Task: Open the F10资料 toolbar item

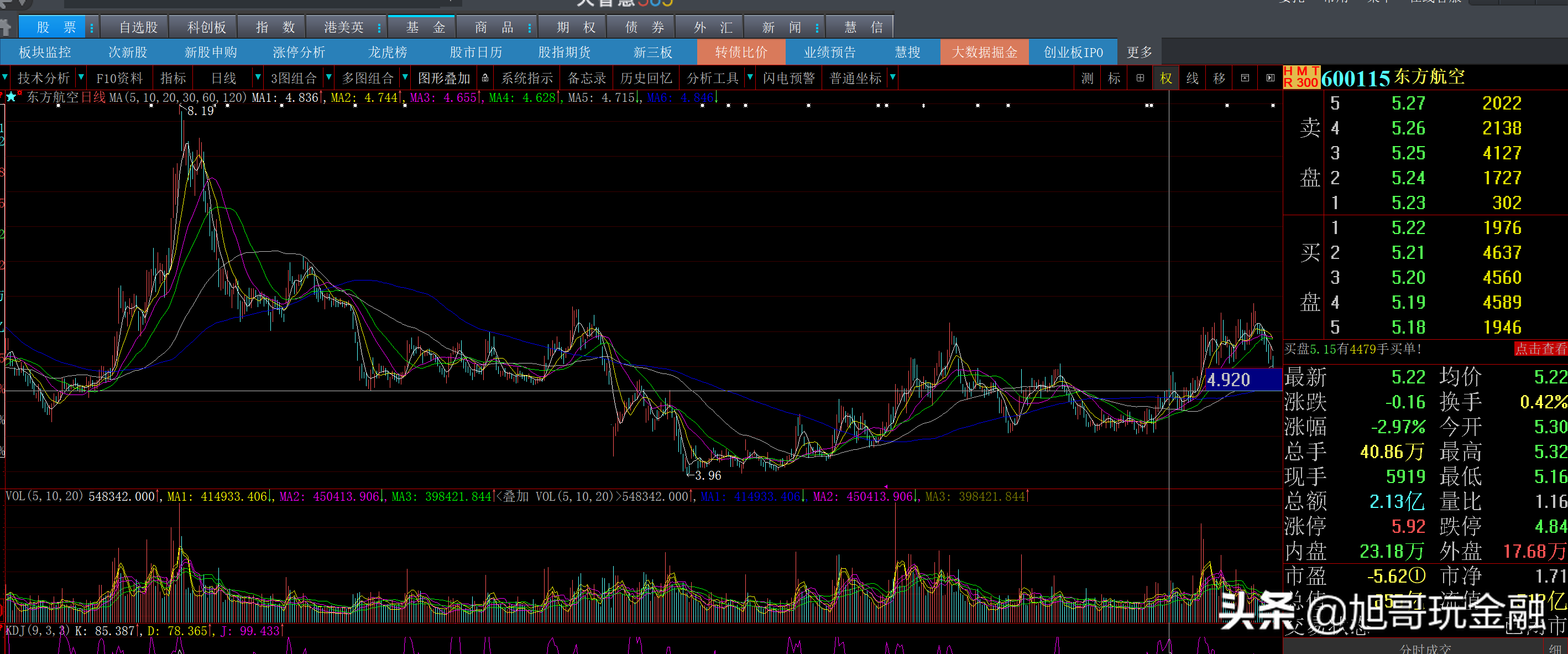Action: 119,78
